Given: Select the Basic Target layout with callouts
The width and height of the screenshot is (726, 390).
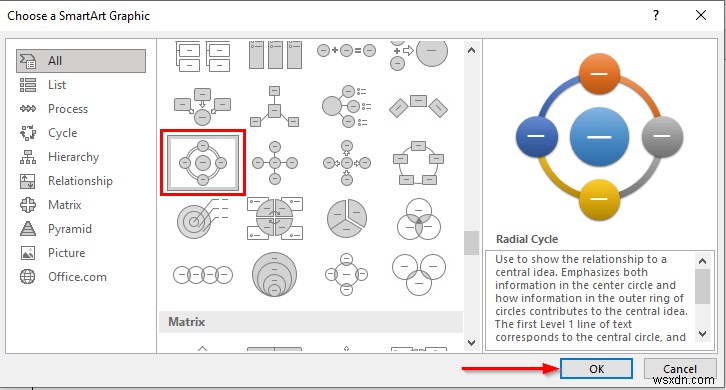Looking at the screenshot, I should [x=203, y=218].
